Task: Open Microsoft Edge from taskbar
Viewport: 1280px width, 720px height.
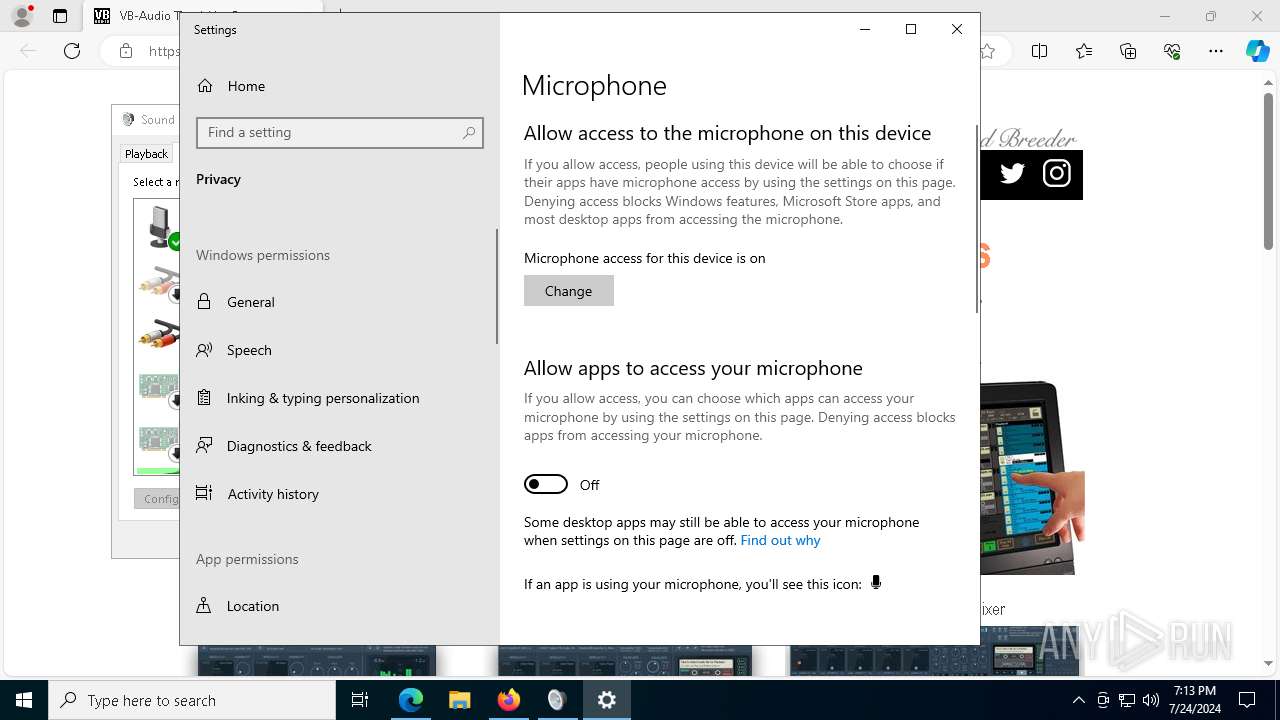Action: tap(411, 700)
